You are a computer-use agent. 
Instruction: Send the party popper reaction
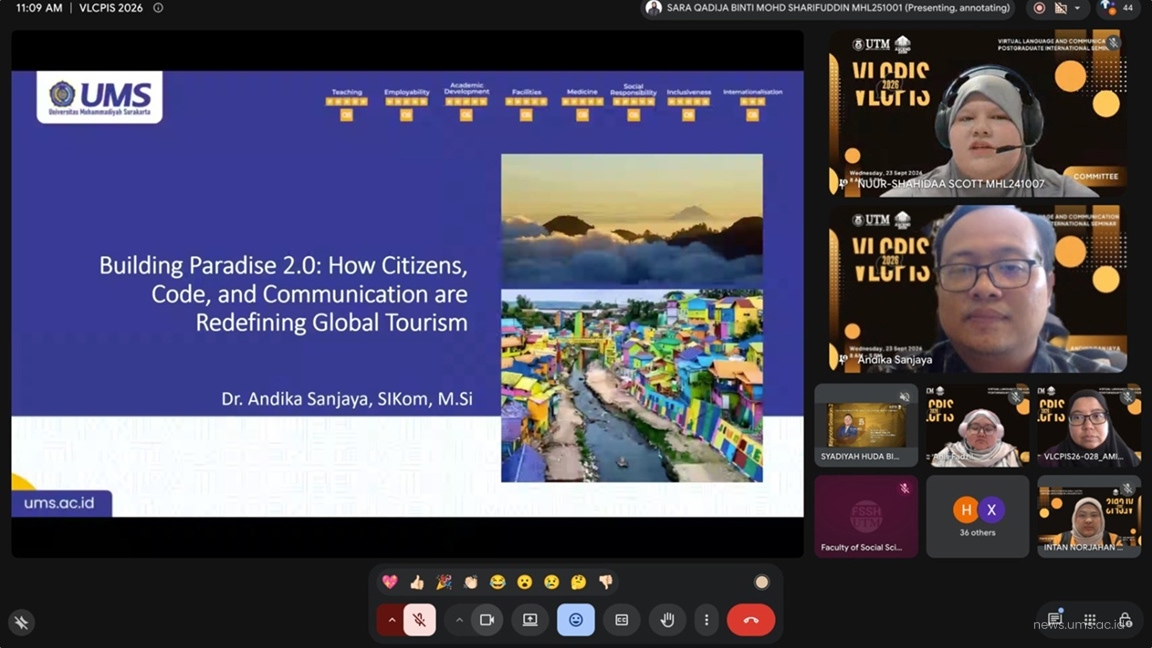444,582
